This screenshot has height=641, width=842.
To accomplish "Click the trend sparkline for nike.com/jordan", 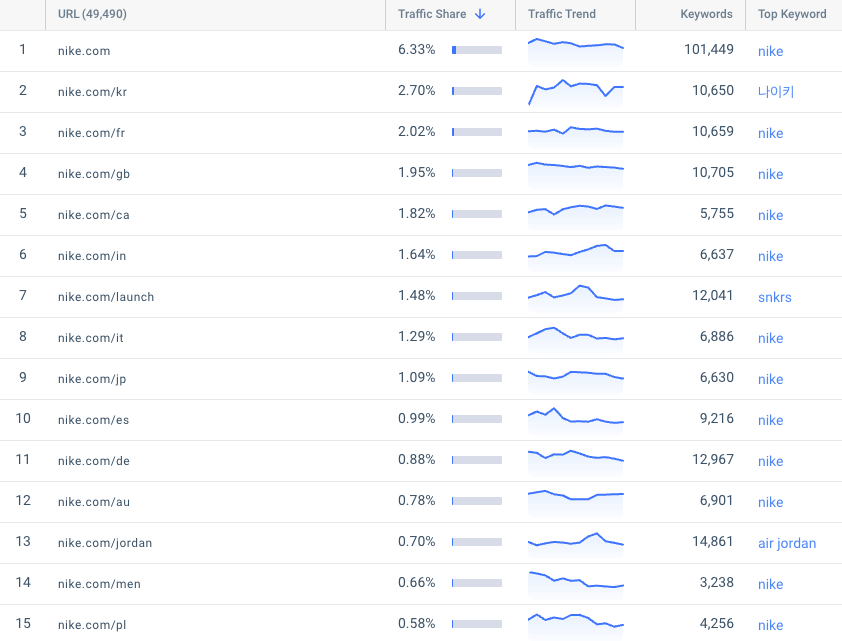I will pos(576,542).
